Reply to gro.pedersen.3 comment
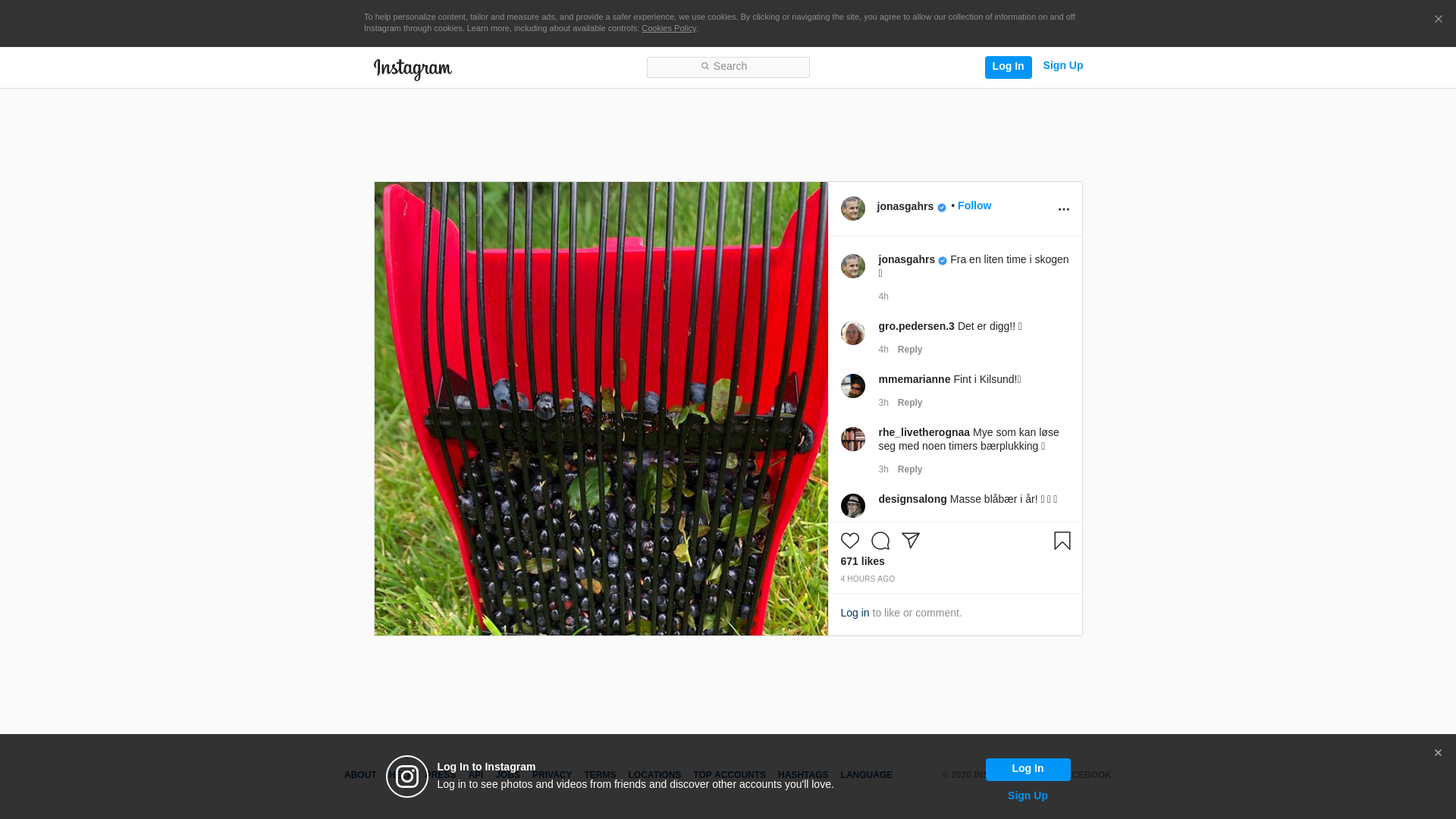Screen dimensions: 1456x819 click(x=909, y=350)
